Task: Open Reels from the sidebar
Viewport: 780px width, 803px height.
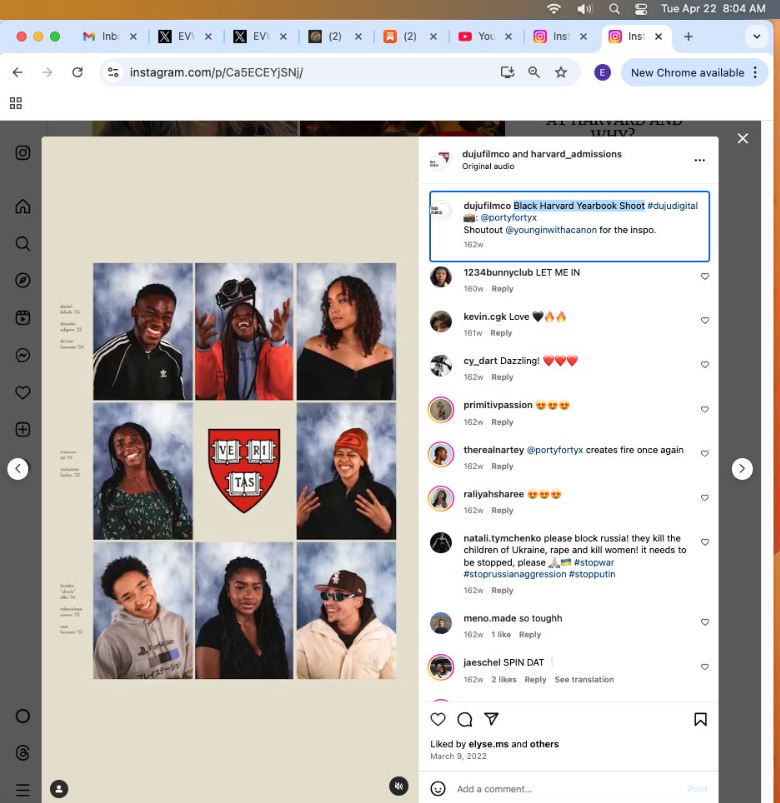Action: pyautogui.click(x=23, y=318)
